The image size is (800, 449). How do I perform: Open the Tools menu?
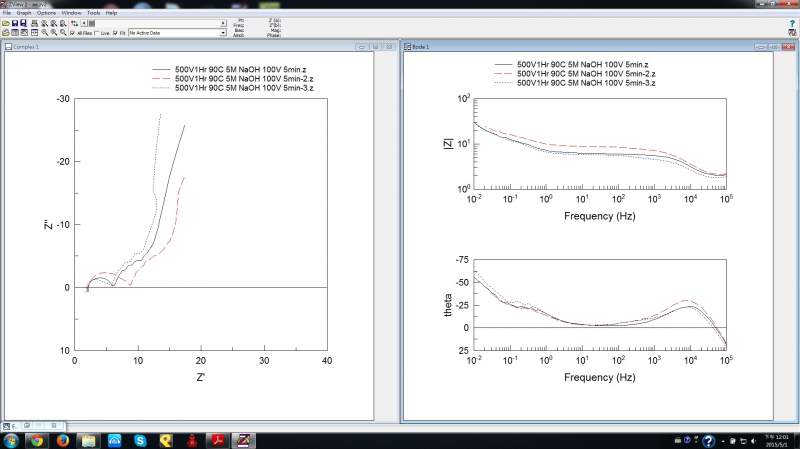(94, 13)
